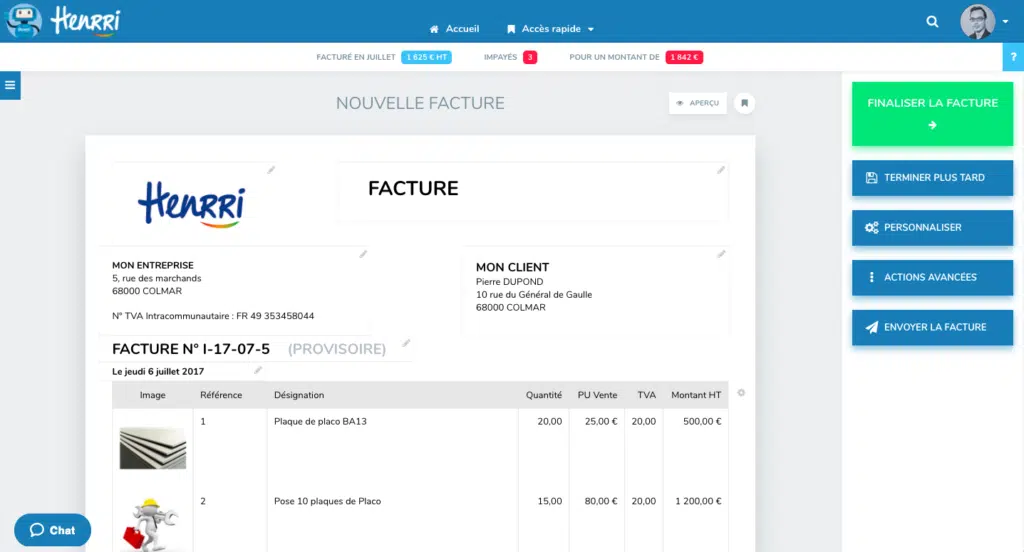Expand Actions avancées options
The width and height of the screenshot is (1024, 552).
[x=932, y=277]
